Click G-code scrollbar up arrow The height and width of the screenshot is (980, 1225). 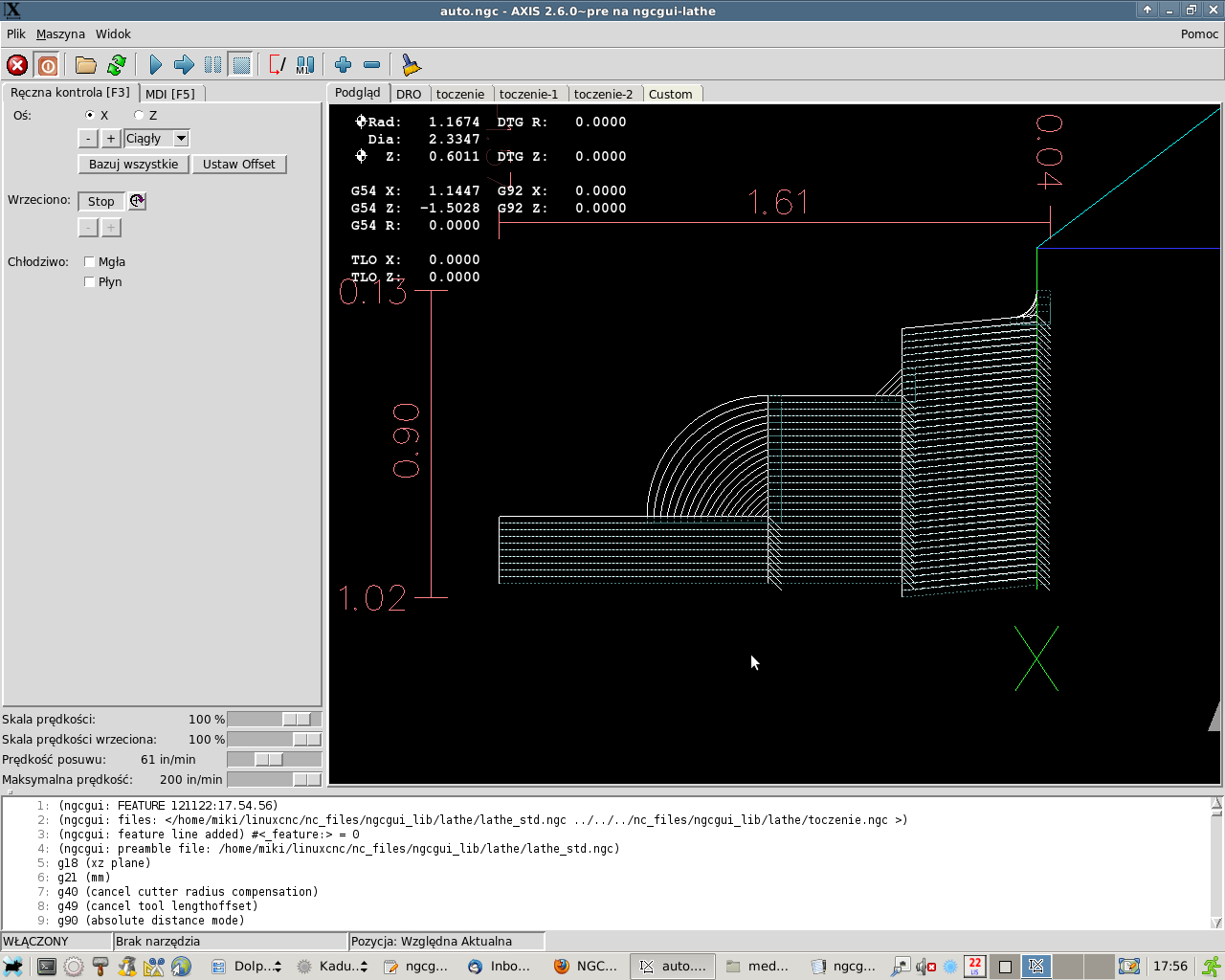coord(1216,802)
